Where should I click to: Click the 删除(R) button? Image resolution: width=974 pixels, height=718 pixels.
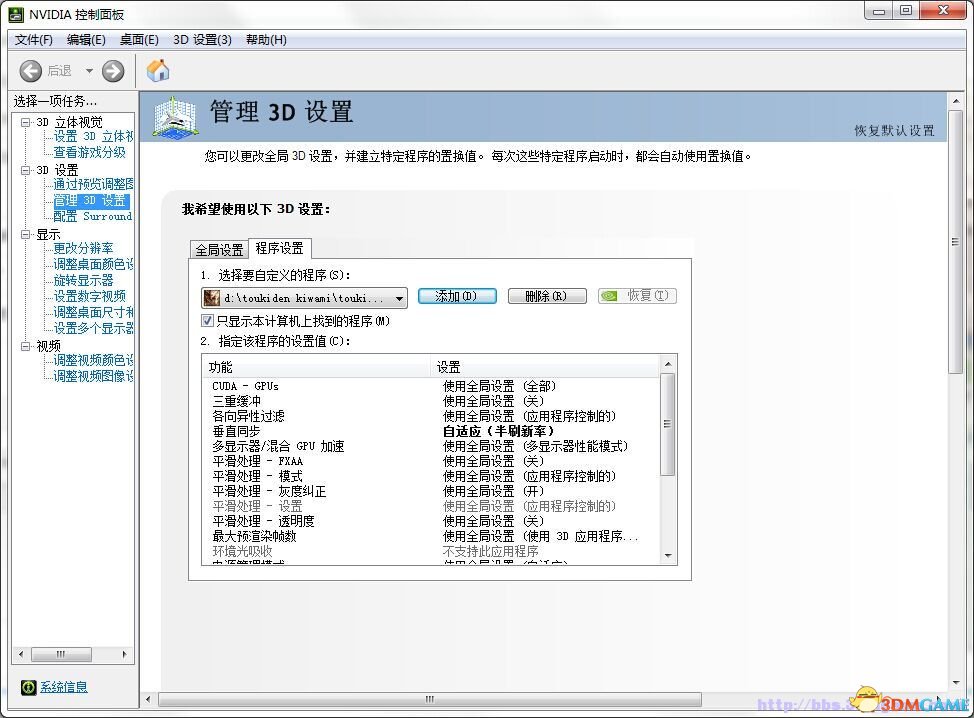(x=547, y=296)
